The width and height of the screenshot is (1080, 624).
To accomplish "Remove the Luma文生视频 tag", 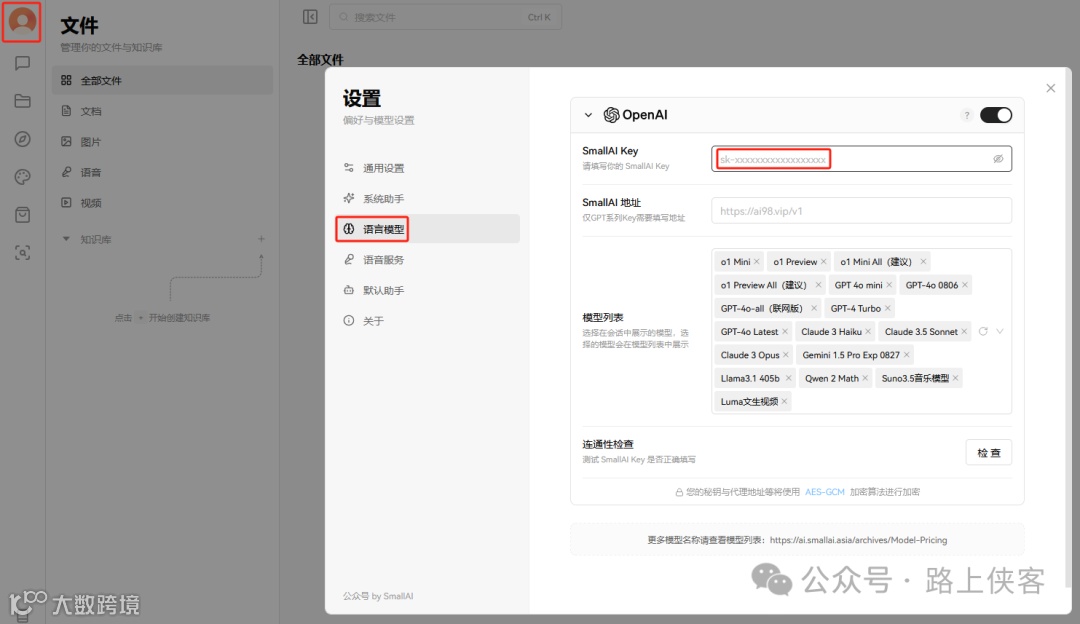I will click(x=784, y=402).
